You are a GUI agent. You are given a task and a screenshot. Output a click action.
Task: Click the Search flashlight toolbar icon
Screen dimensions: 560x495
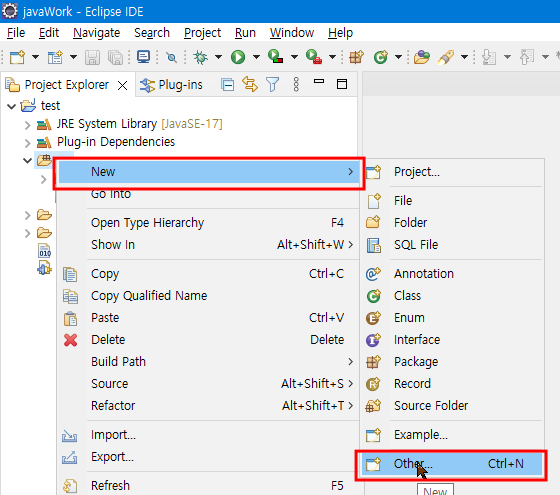(446, 57)
